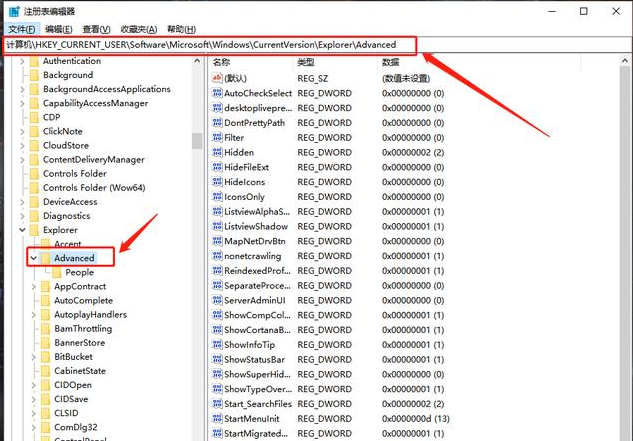
Task: Select the SeparateProce... value name
Action: (257, 286)
